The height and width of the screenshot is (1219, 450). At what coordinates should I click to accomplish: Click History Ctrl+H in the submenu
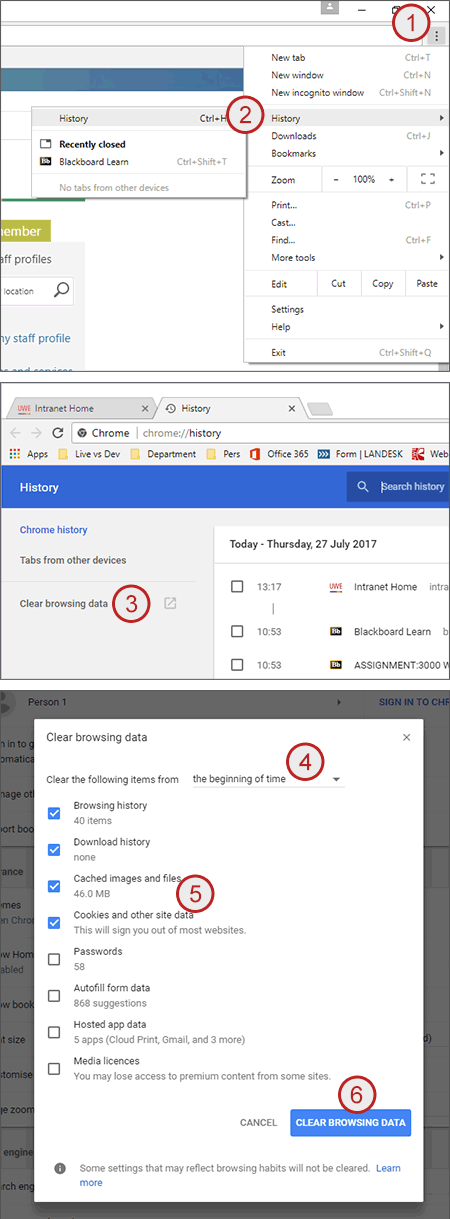(x=138, y=118)
